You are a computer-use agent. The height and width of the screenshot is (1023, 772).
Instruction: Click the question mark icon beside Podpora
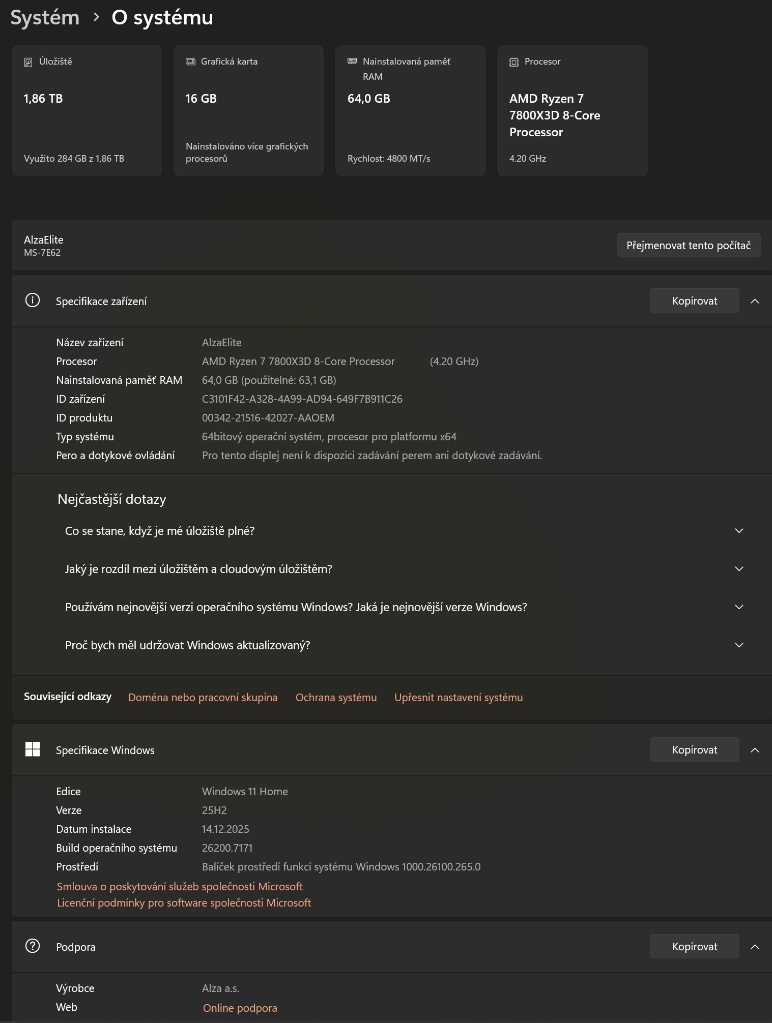[33, 946]
